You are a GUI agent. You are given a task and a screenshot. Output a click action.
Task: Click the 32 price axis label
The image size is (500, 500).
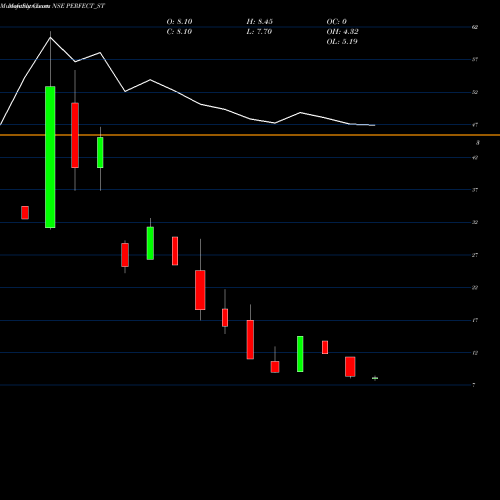475,222
